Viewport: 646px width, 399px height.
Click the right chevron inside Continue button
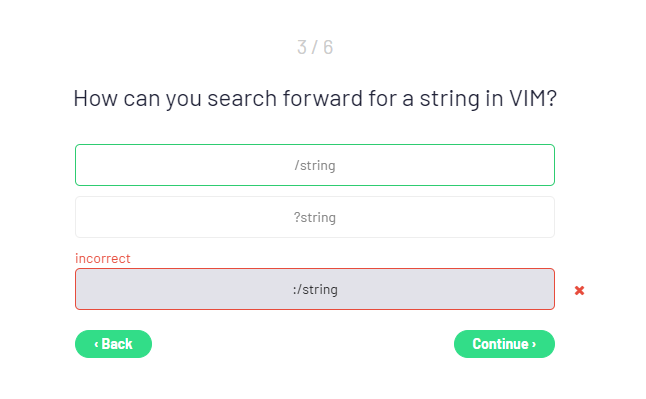(534, 344)
